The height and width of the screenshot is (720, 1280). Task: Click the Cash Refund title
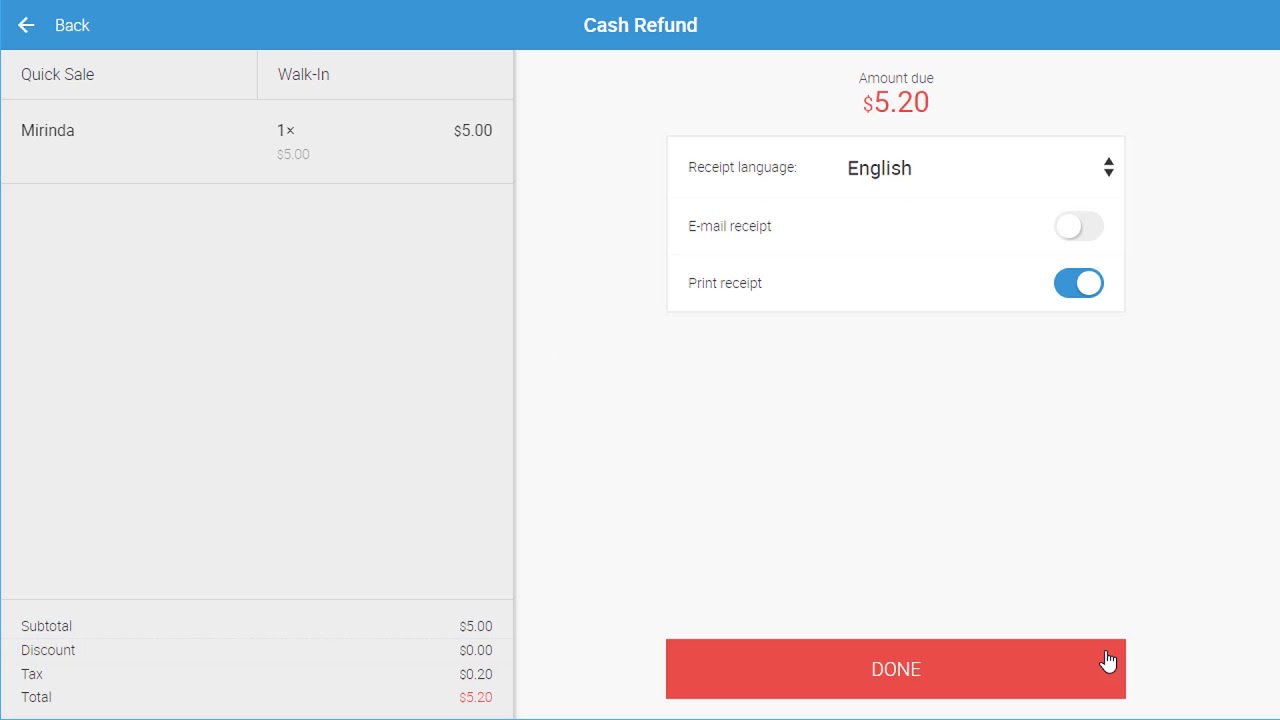(640, 25)
